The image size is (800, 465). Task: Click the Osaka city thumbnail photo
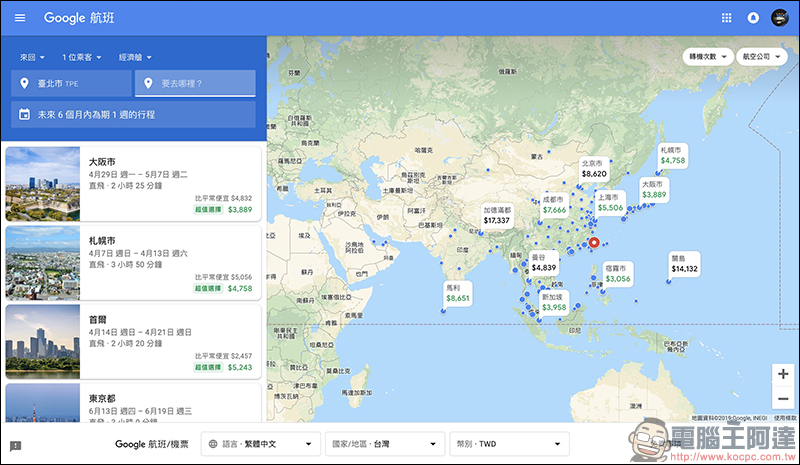point(43,184)
